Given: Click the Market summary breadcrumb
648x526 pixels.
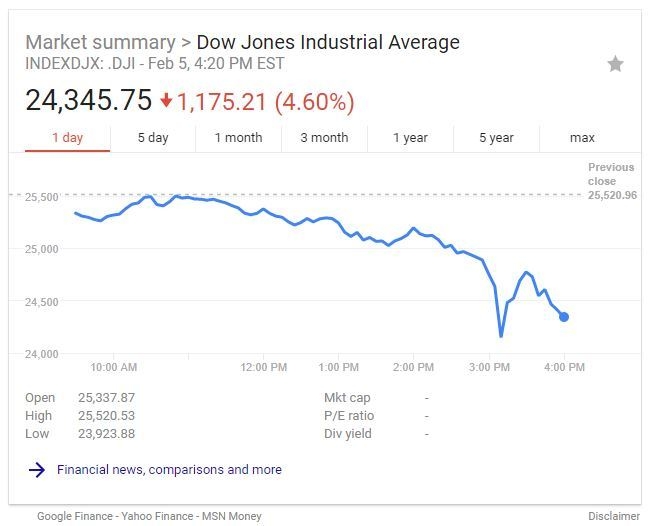Looking at the screenshot, I should pos(98,43).
